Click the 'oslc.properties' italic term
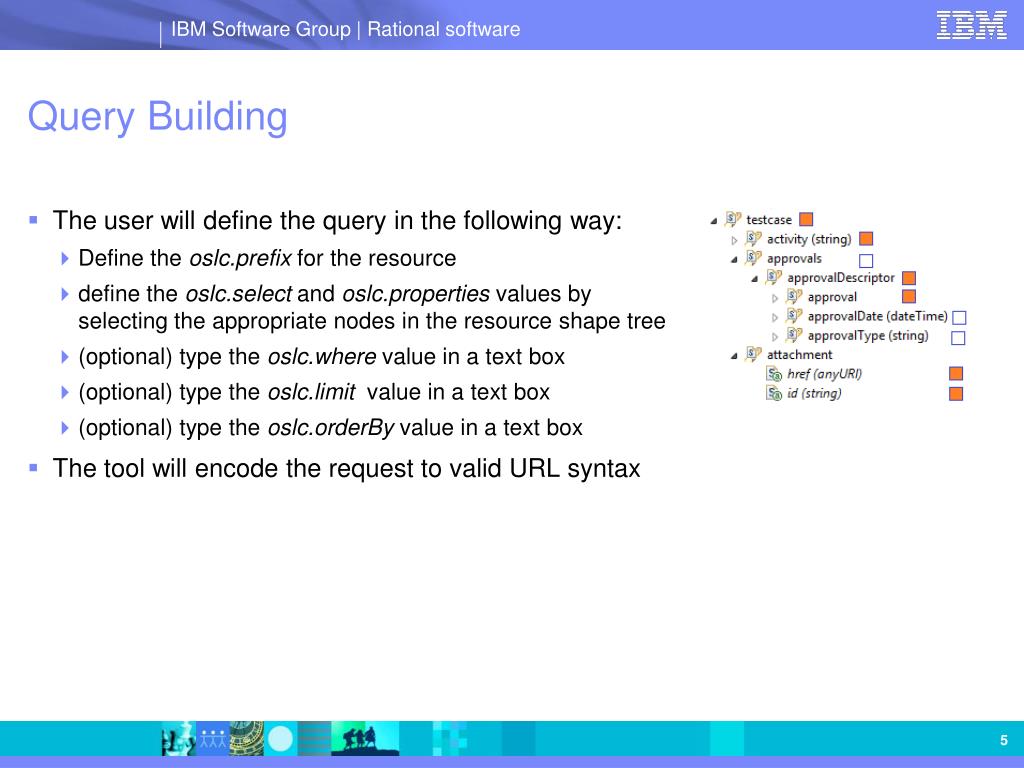This screenshot has width=1024, height=768. [416, 294]
